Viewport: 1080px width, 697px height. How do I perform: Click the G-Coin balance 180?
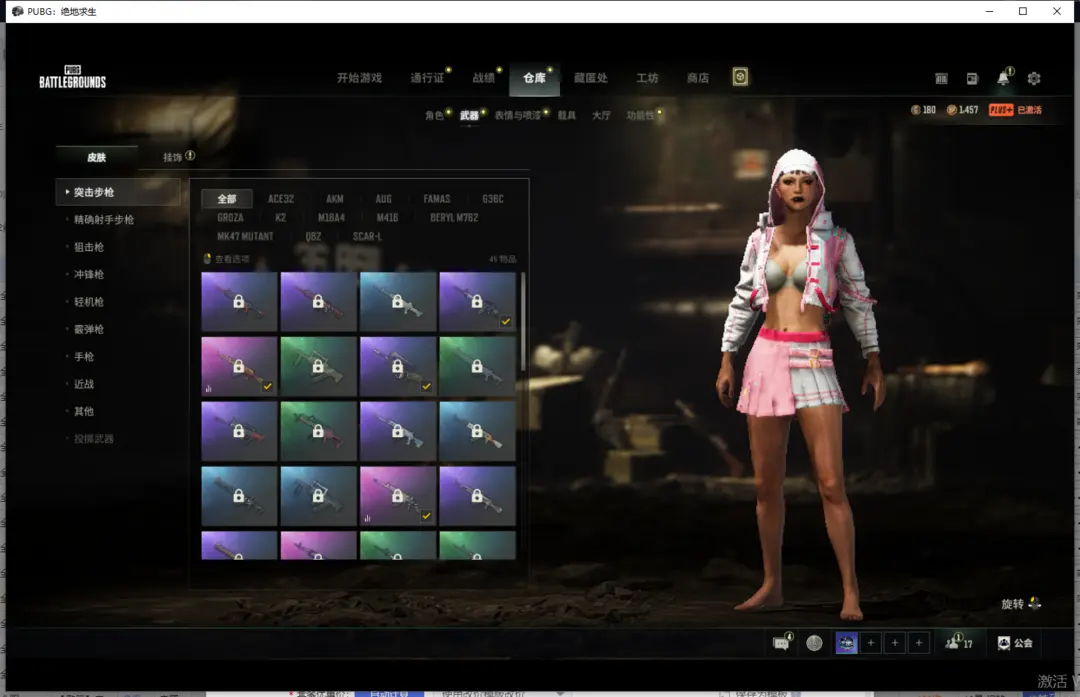pyautogui.click(x=923, y=110)
